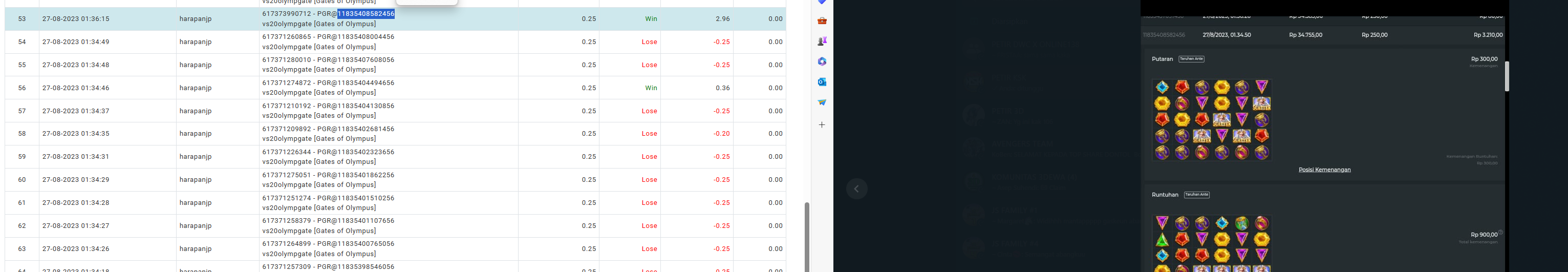Screen dimensions: 1568x272
Task: Select the highlighted ID 11835408582456 in row 53
Action: click(366, 13)
